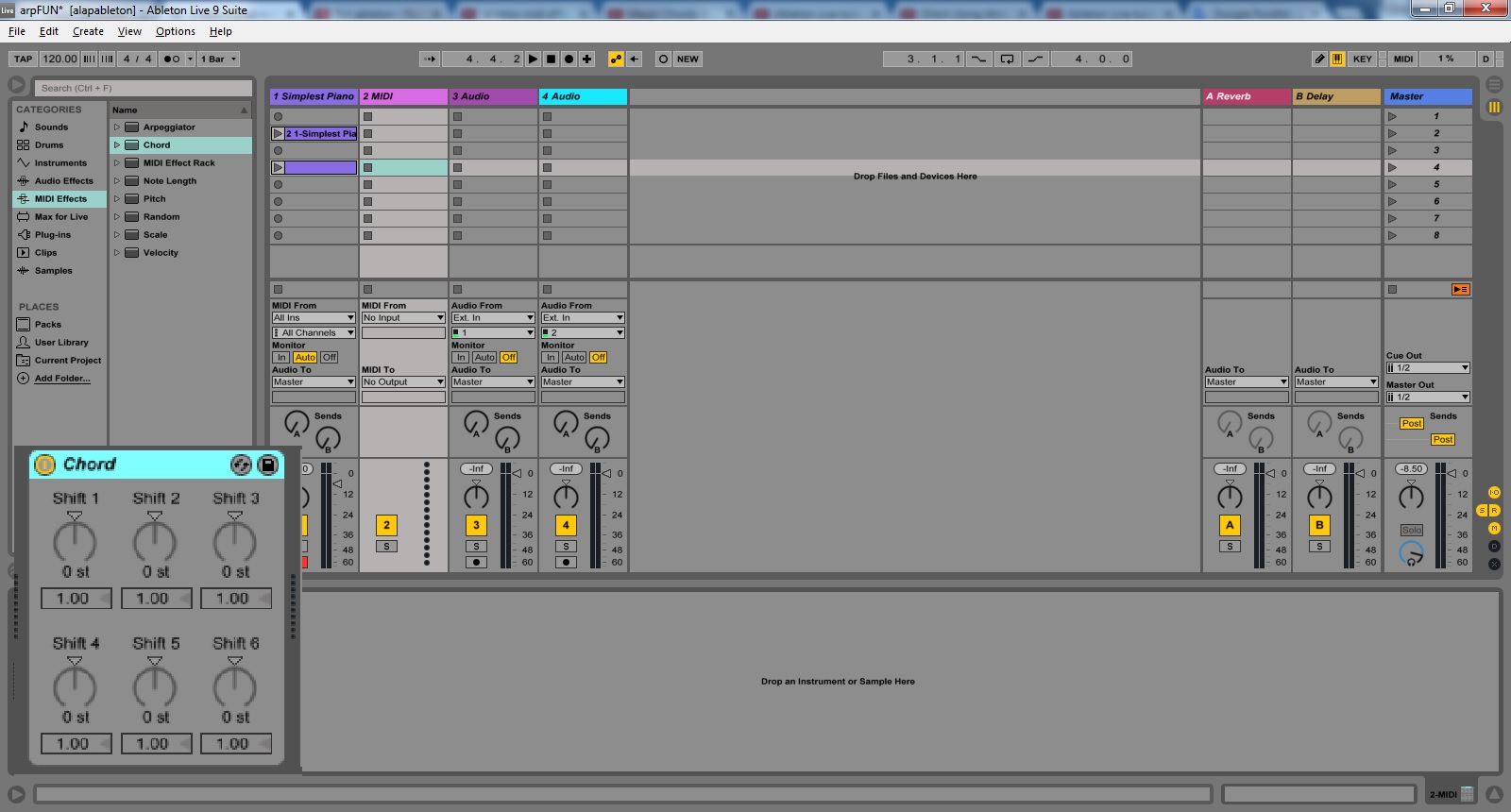Click the Session Record circle button
This screenshot has width=1511, height=812.
[x=663, y=59]
